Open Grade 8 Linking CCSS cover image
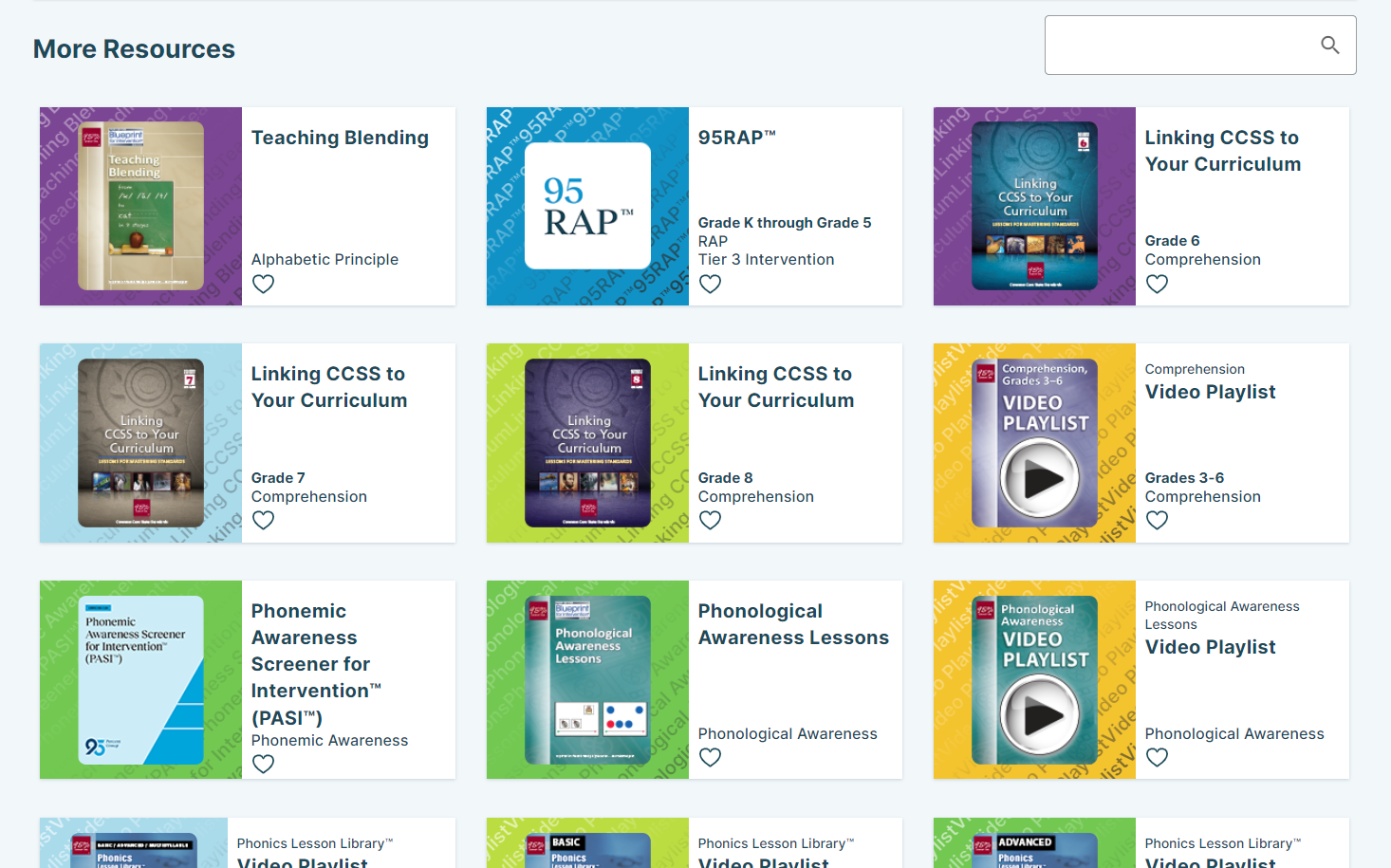The image size is (1391, 868). click(587, 443)
